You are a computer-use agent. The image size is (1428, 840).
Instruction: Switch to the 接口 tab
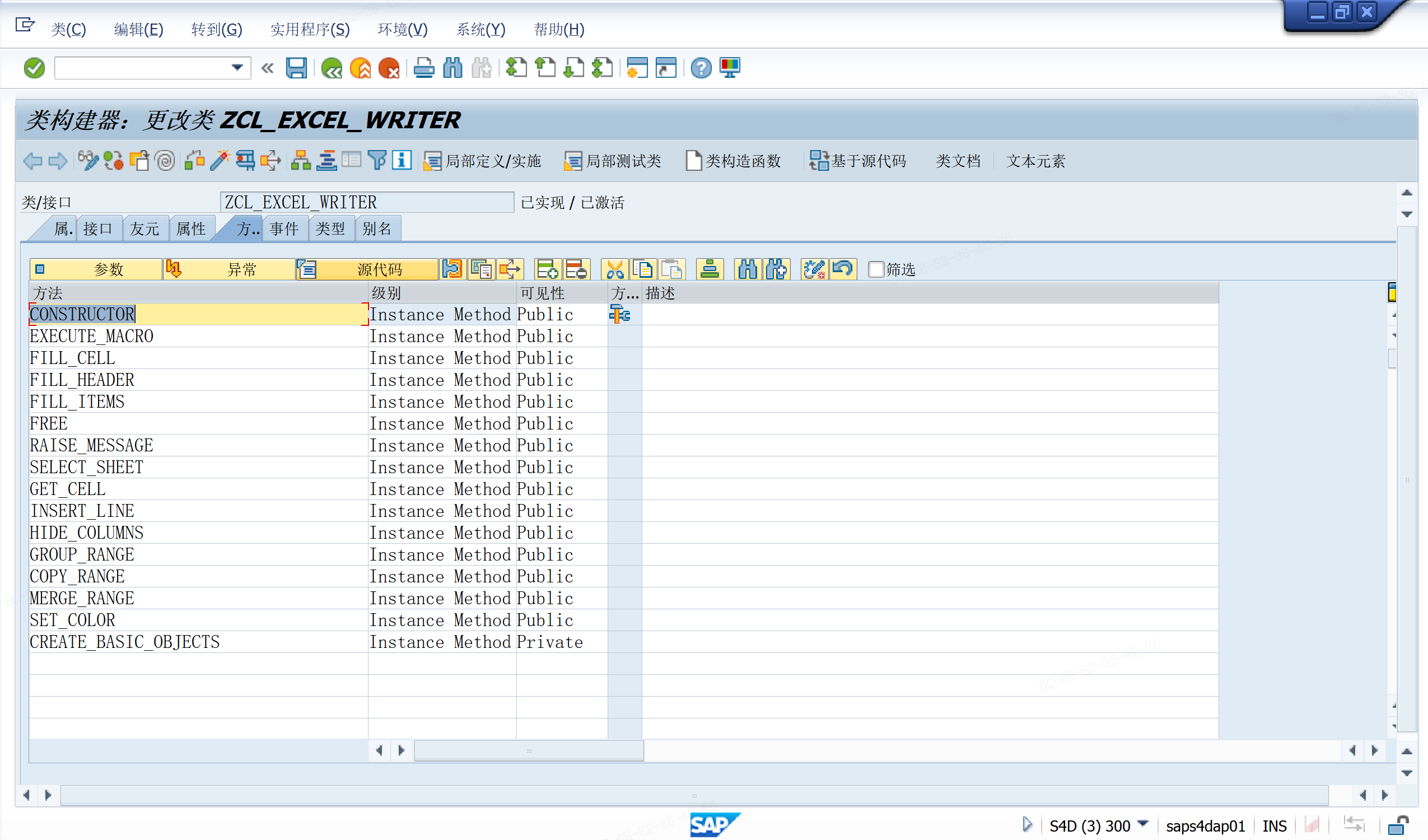coord(98,229)
